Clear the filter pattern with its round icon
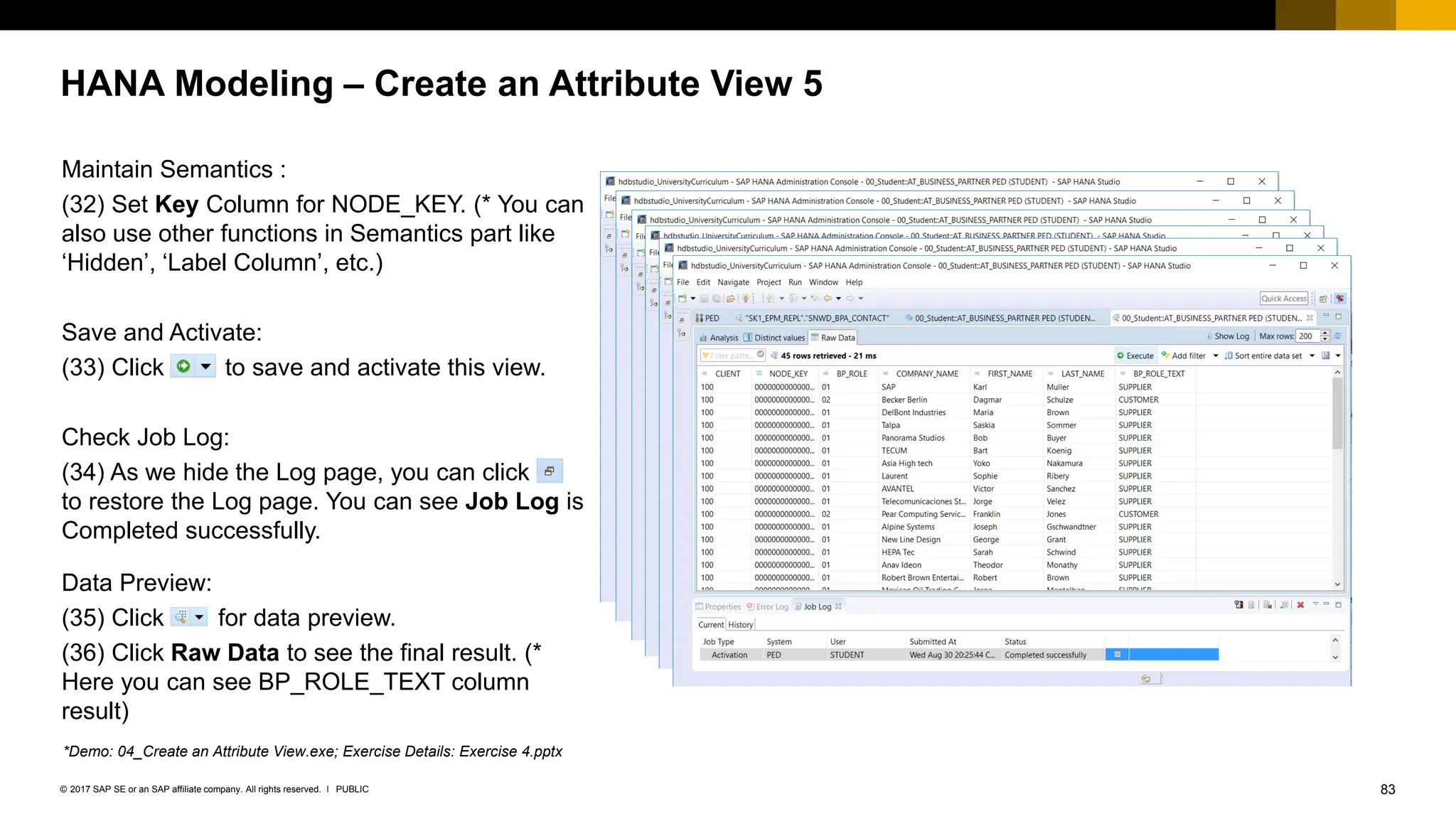Image resolution: width=1456 pixels, height=819 pixels. tap(761, 355)
